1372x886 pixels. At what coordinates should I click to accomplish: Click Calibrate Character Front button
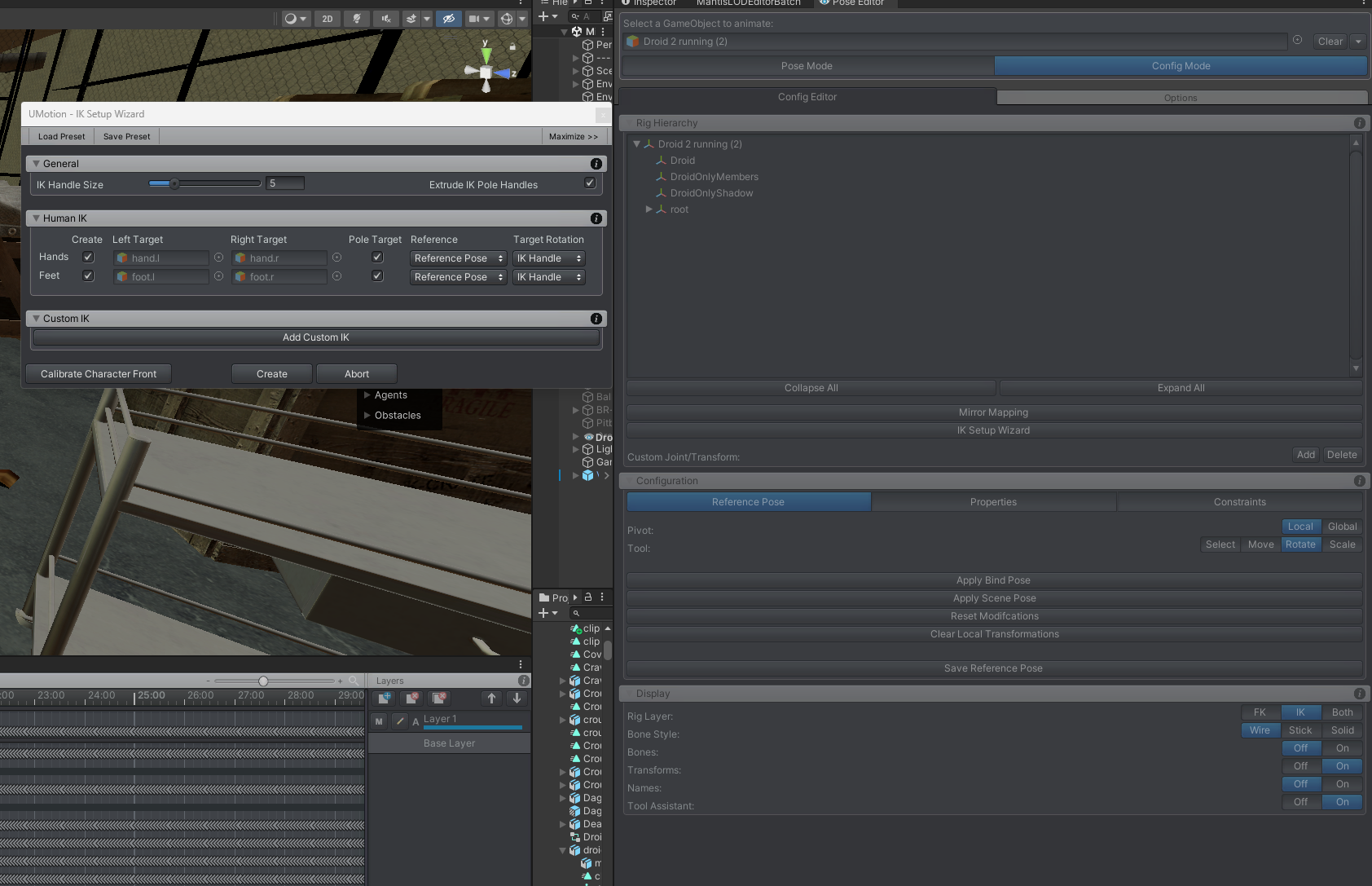(99, 374)
